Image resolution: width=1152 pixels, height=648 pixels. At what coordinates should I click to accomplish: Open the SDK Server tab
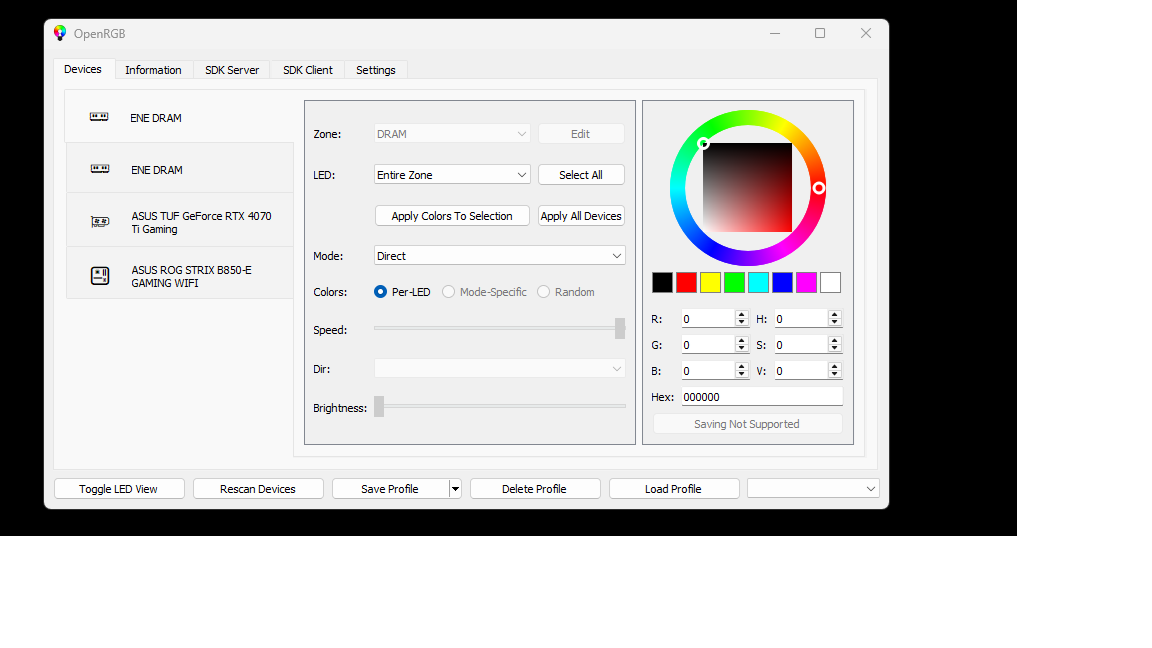click(x=231, y=70)
